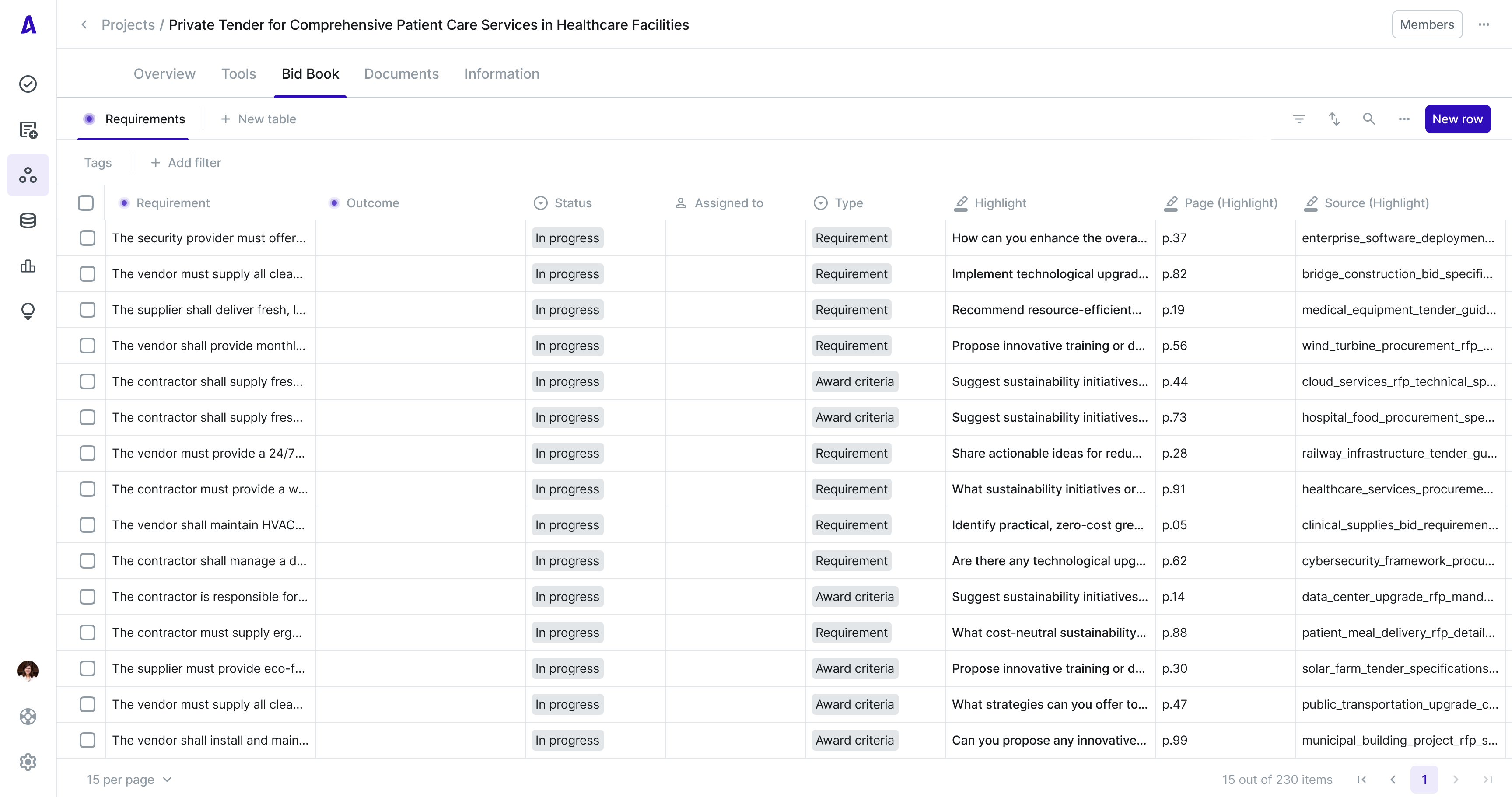1512x797 pixels.
Task: Click the filter lines icon in the table toolbar
Action: click(x=1299, y=119)
